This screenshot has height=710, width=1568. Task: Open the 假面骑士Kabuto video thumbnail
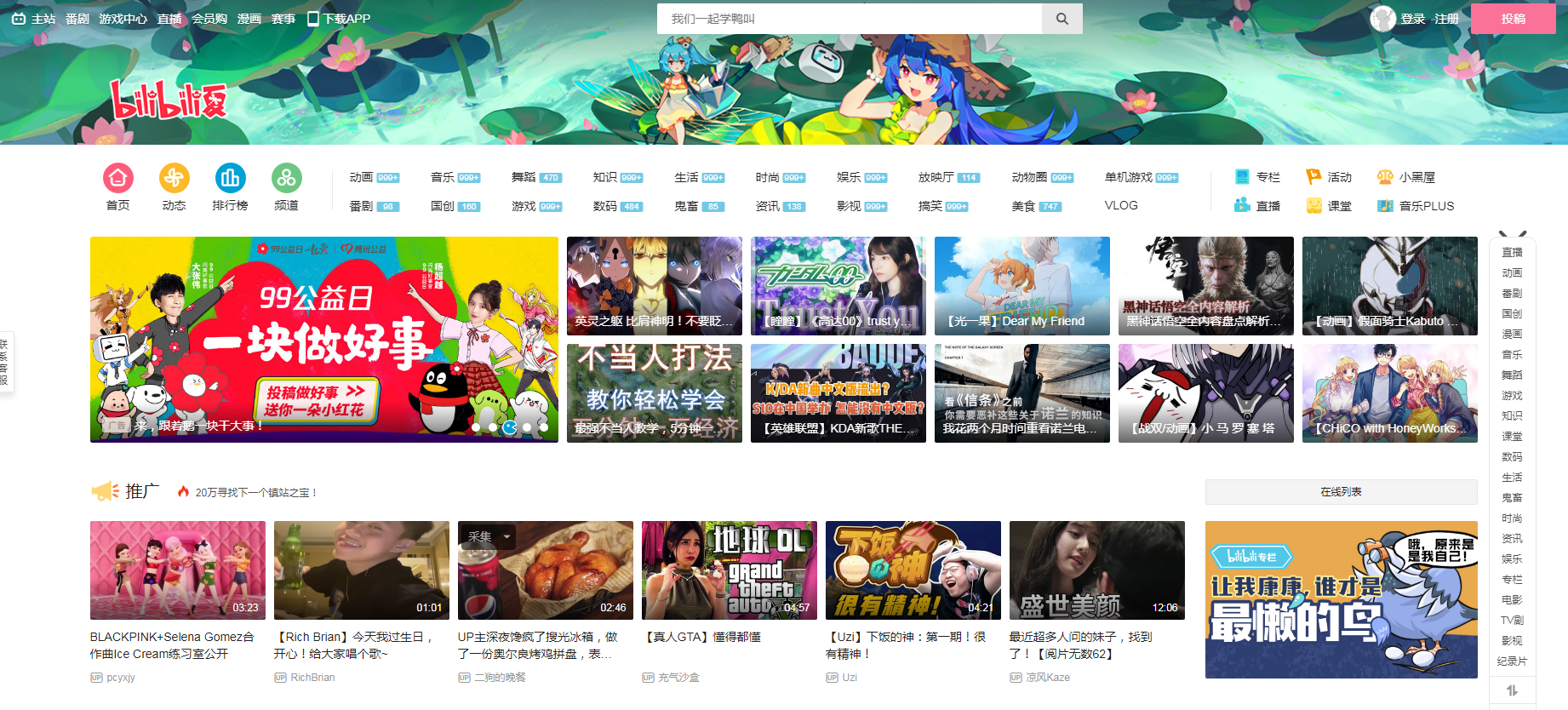click(x=1390, y=286)
